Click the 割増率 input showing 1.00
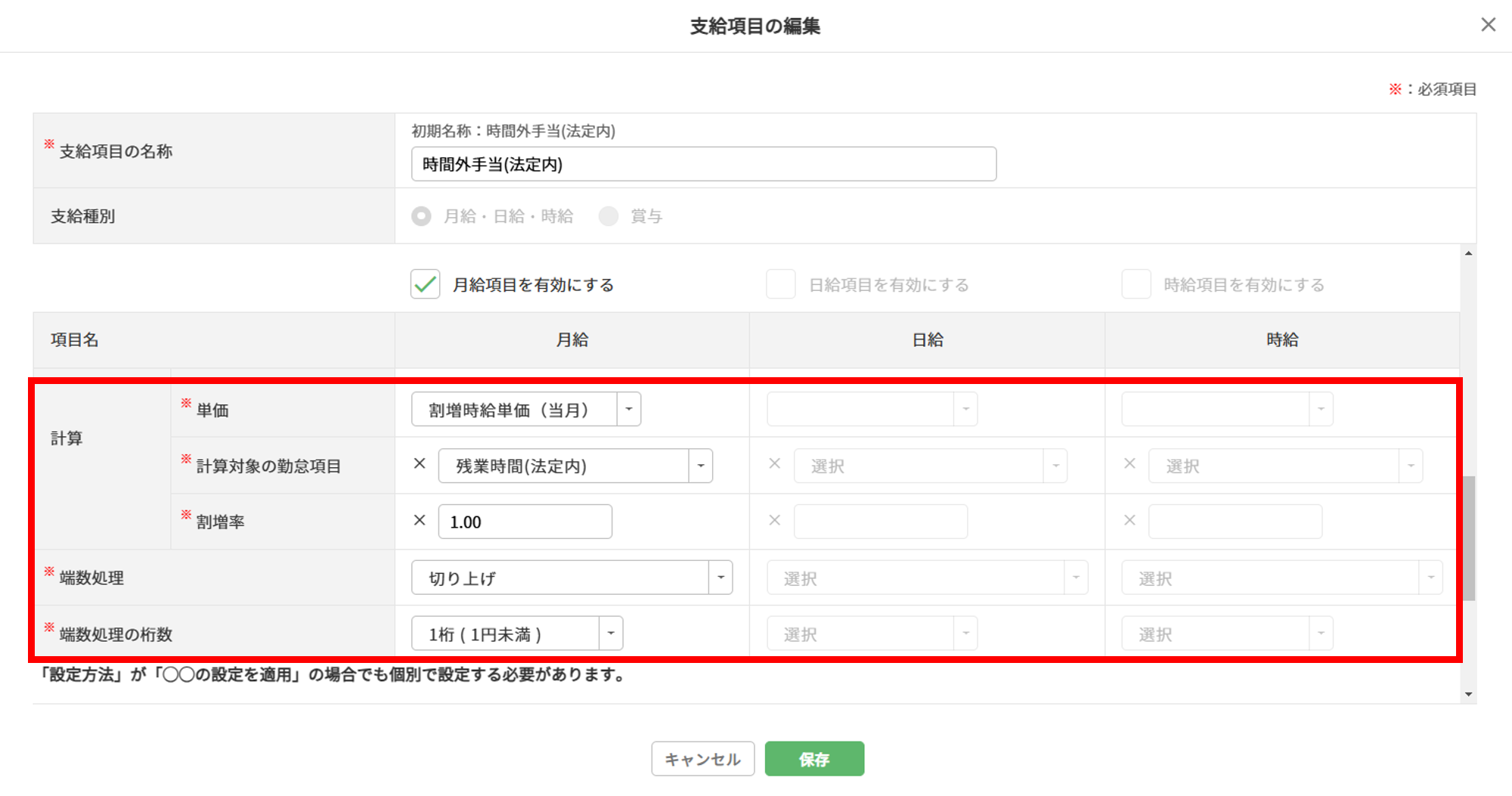This screenshot has width=1512, height=796. pyautogui.click(x=525, y=522)
